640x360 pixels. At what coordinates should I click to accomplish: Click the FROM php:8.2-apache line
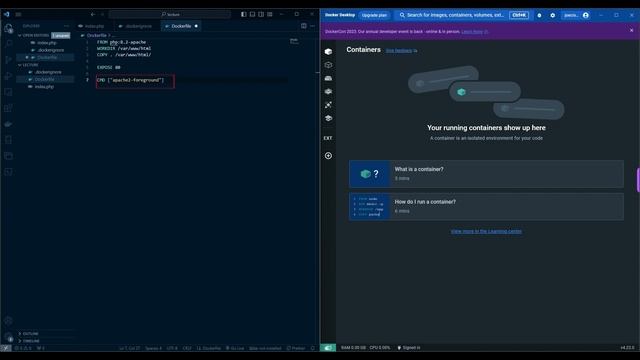[121, 42]
